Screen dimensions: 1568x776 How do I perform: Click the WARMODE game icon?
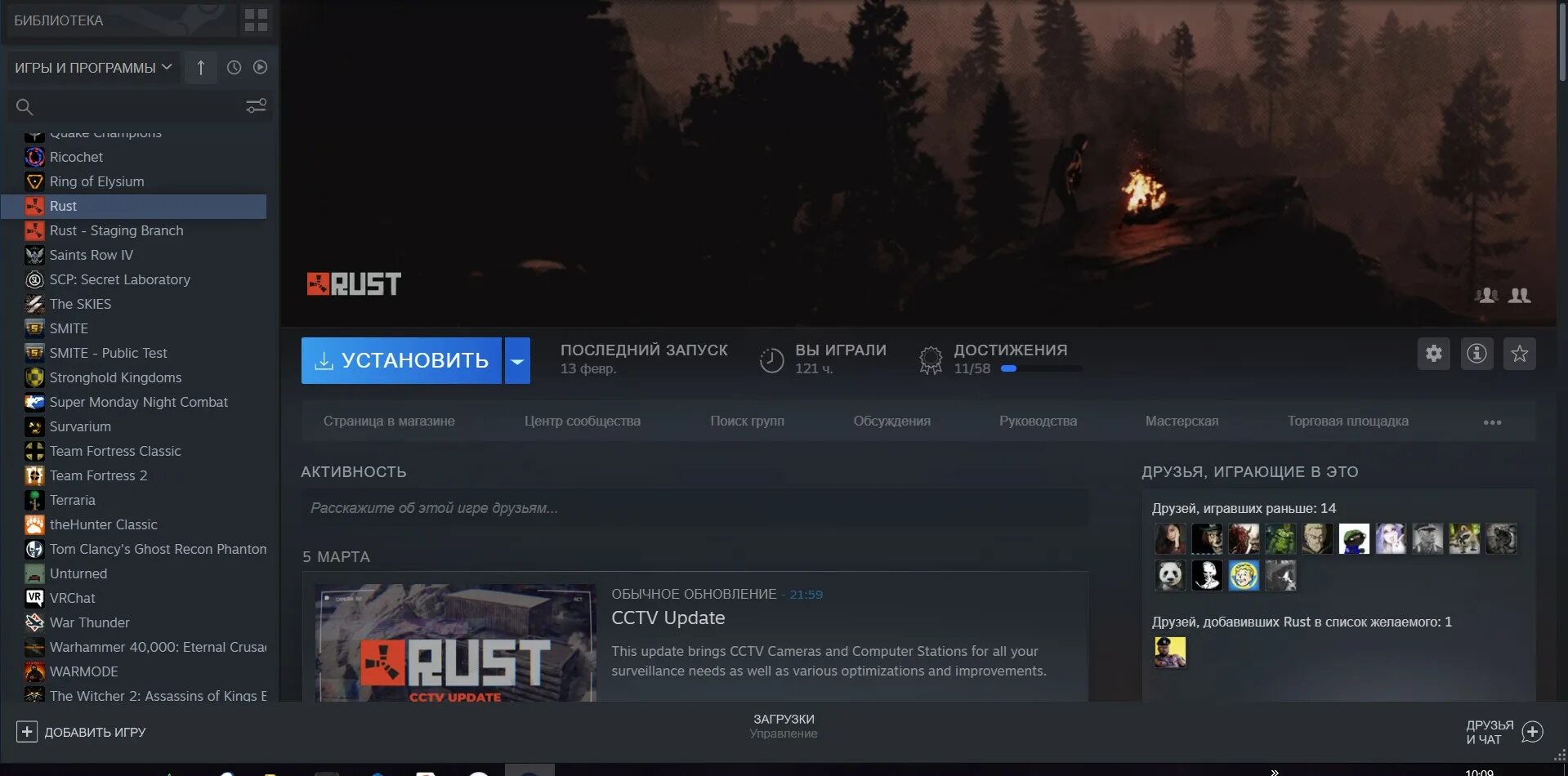[x=34, y=671]
